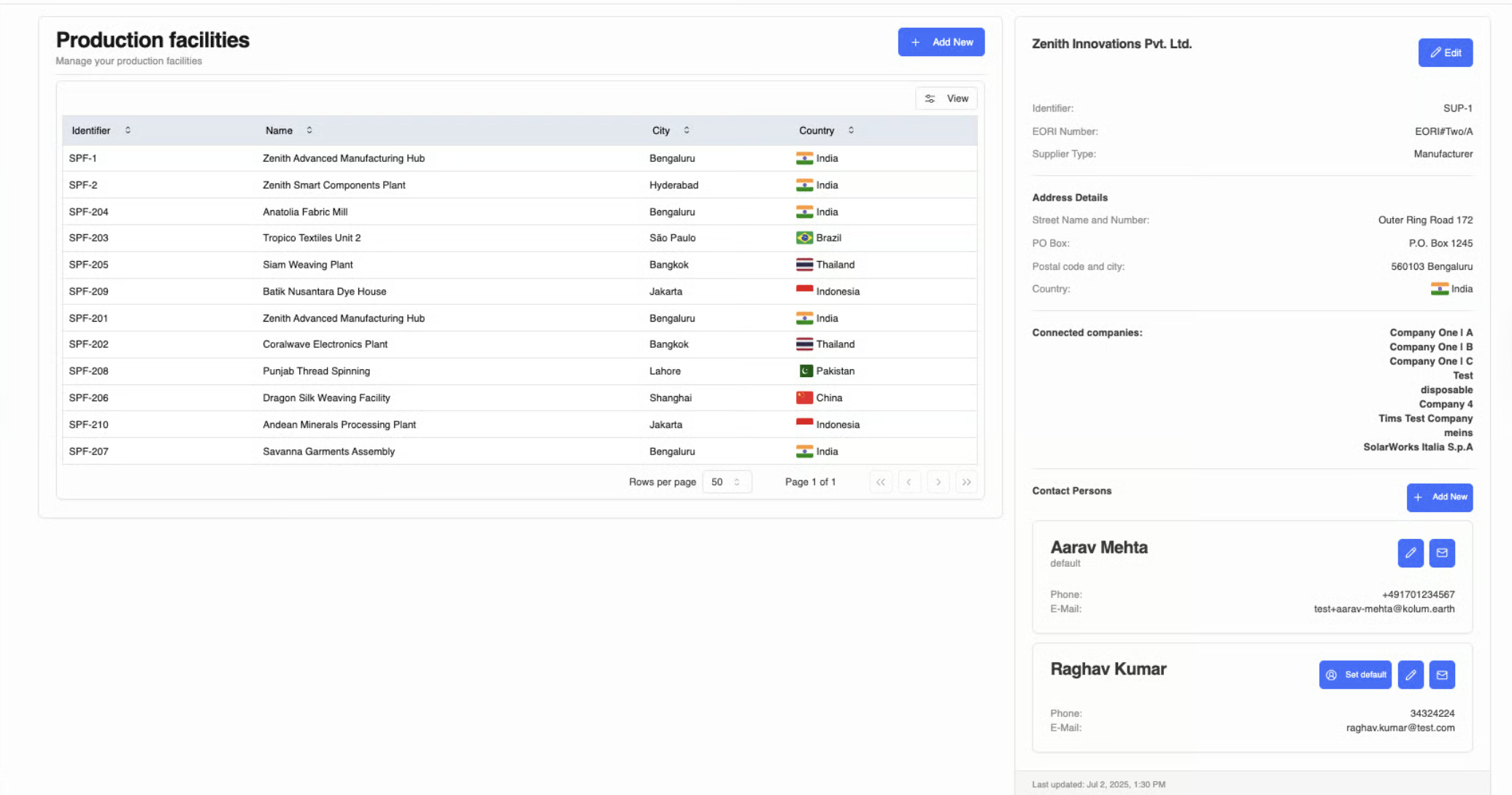Sort table by Identifier column
Screen dimensions: 1512x795
pos(101,131)
